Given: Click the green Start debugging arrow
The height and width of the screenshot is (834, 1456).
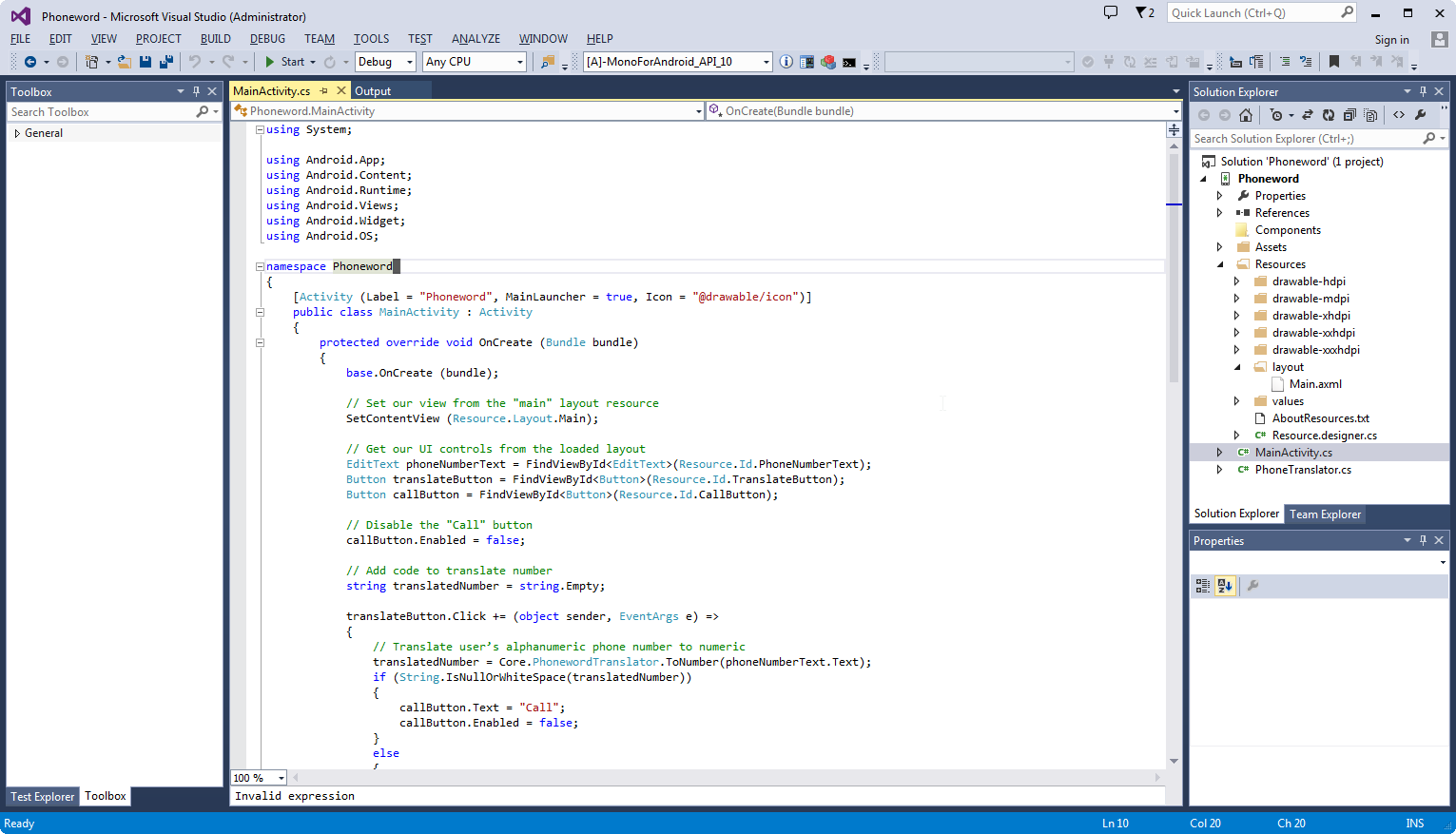Looking at the screenshot, I should (x=270, y=62).
